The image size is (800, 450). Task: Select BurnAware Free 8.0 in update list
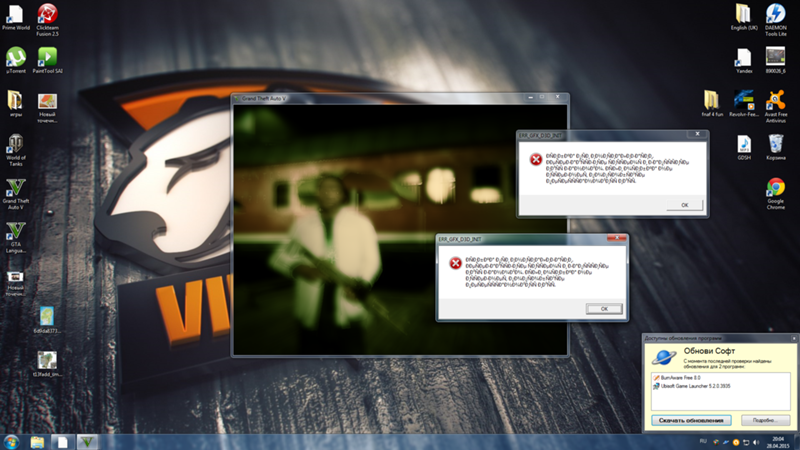click(x=677, y=378)
